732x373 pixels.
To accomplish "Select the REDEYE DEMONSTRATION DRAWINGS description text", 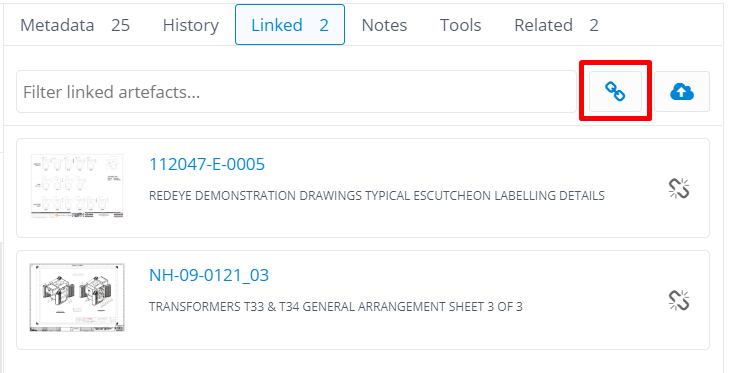I will pyautogui.click(x=377, y=196).
